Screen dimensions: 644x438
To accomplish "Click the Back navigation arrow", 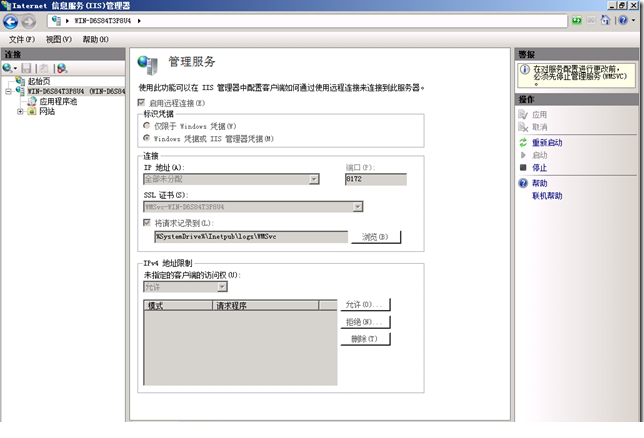I will (x=11, y=21).
